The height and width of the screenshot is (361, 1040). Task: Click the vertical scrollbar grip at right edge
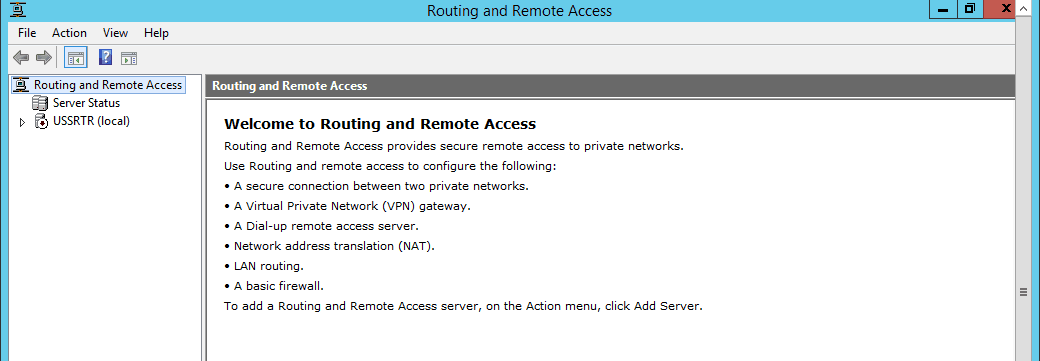pyautogui.click(x=1023, y=292)
